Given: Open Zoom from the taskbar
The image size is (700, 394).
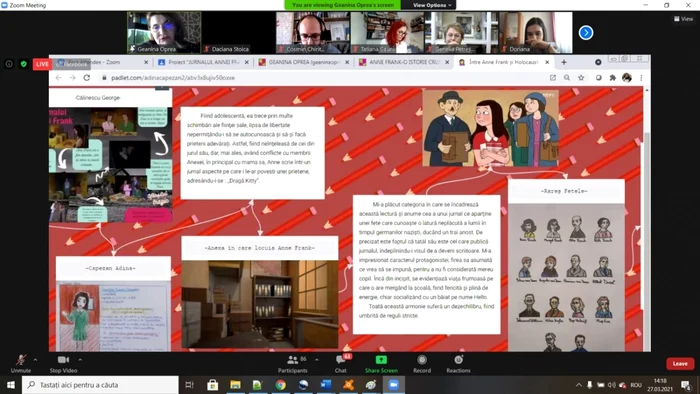Looking at the screenshot, I should 393,385.
